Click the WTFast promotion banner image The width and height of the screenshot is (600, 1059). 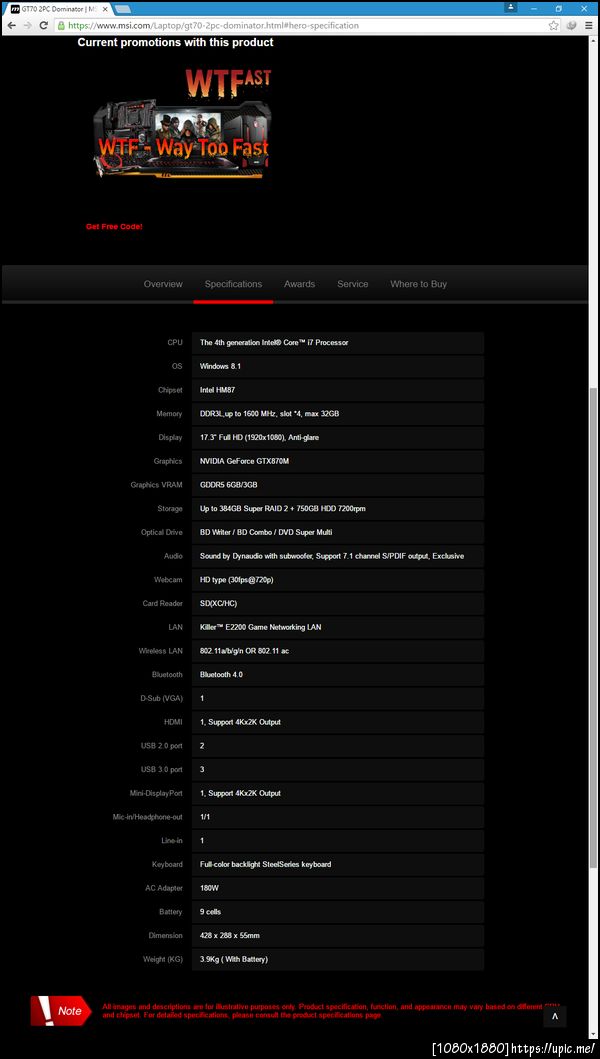(x=181, y=124)
